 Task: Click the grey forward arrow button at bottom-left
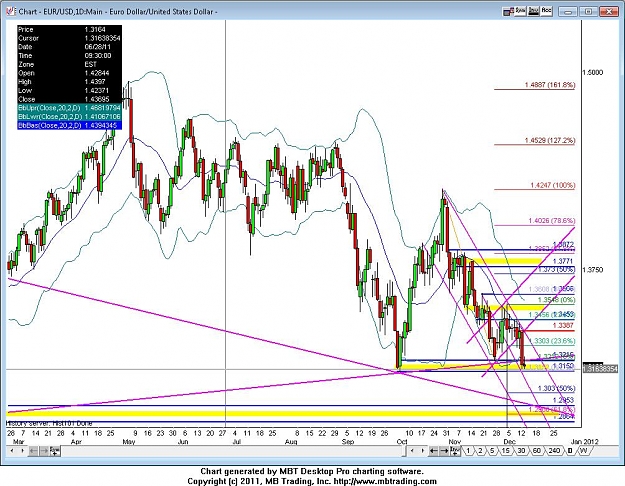(44, 451)
